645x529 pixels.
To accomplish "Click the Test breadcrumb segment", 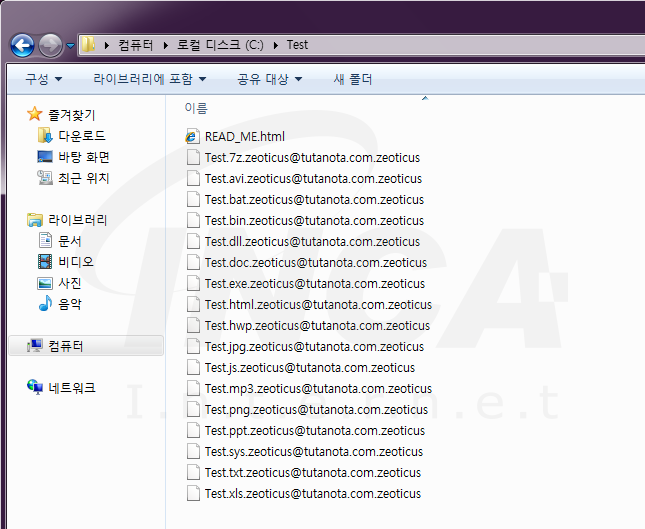I will [x=297, y=44].
